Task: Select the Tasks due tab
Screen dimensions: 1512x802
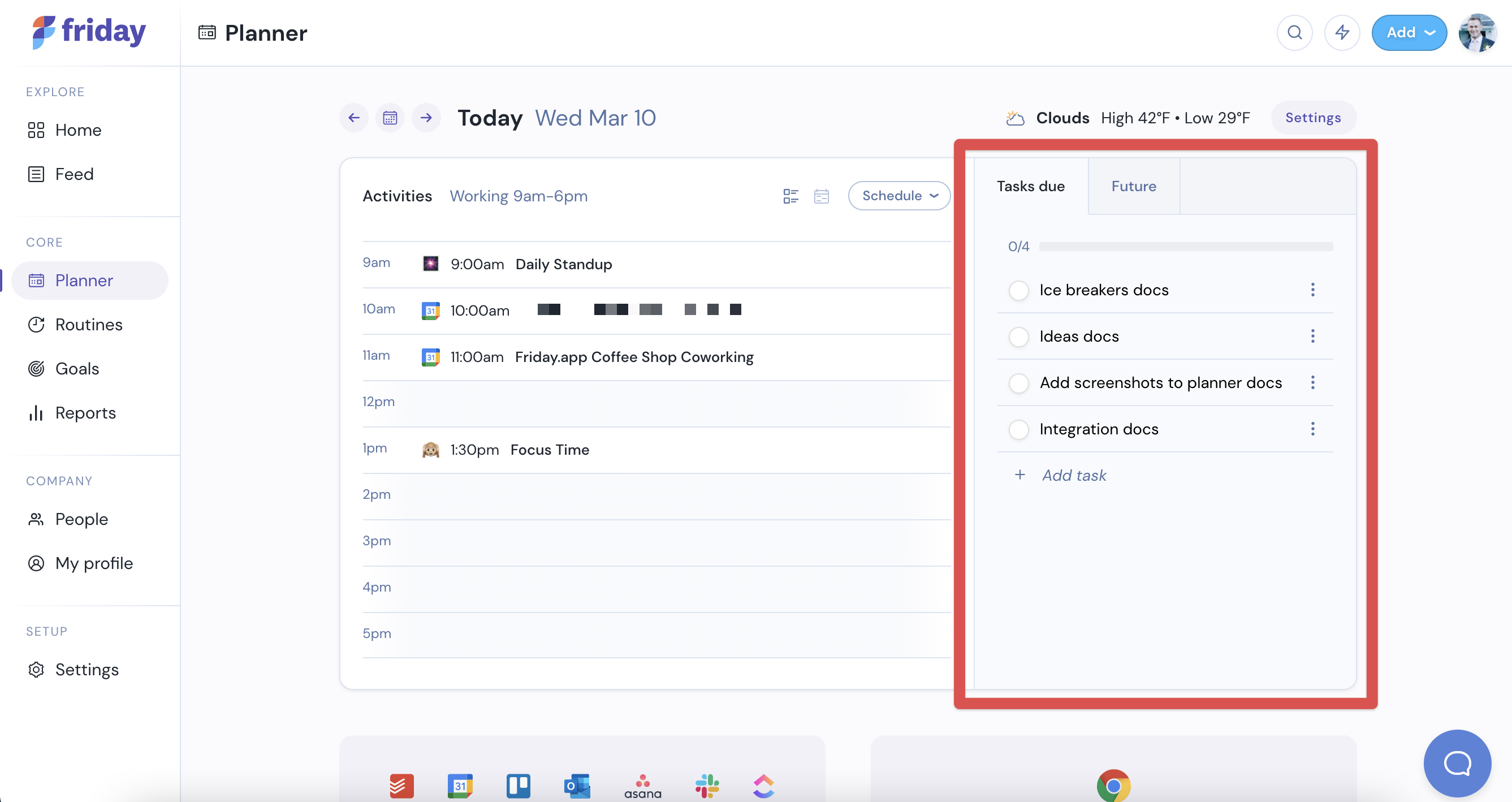Action: pyautogui.click(x=1030, y=186)
